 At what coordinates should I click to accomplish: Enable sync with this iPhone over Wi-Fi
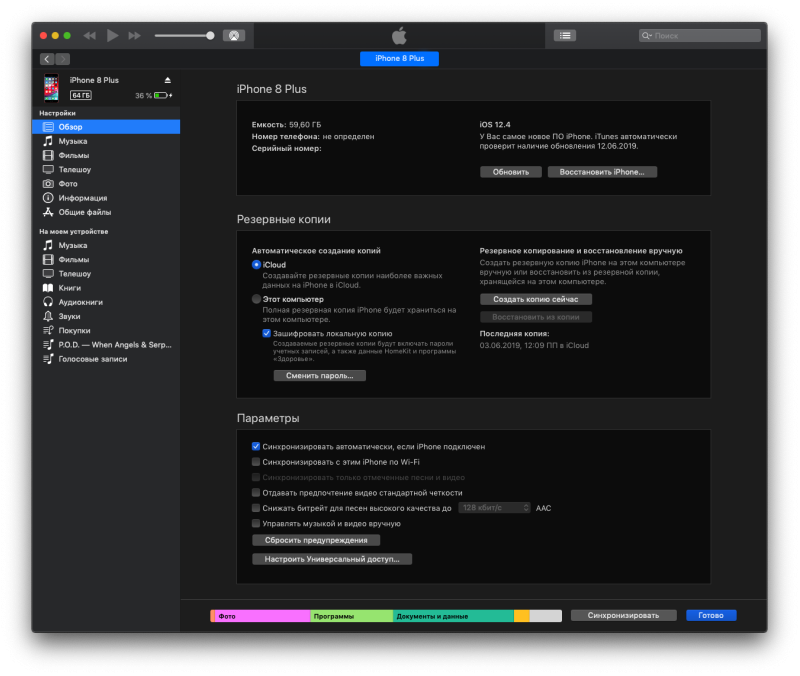(x=256, y=462)
